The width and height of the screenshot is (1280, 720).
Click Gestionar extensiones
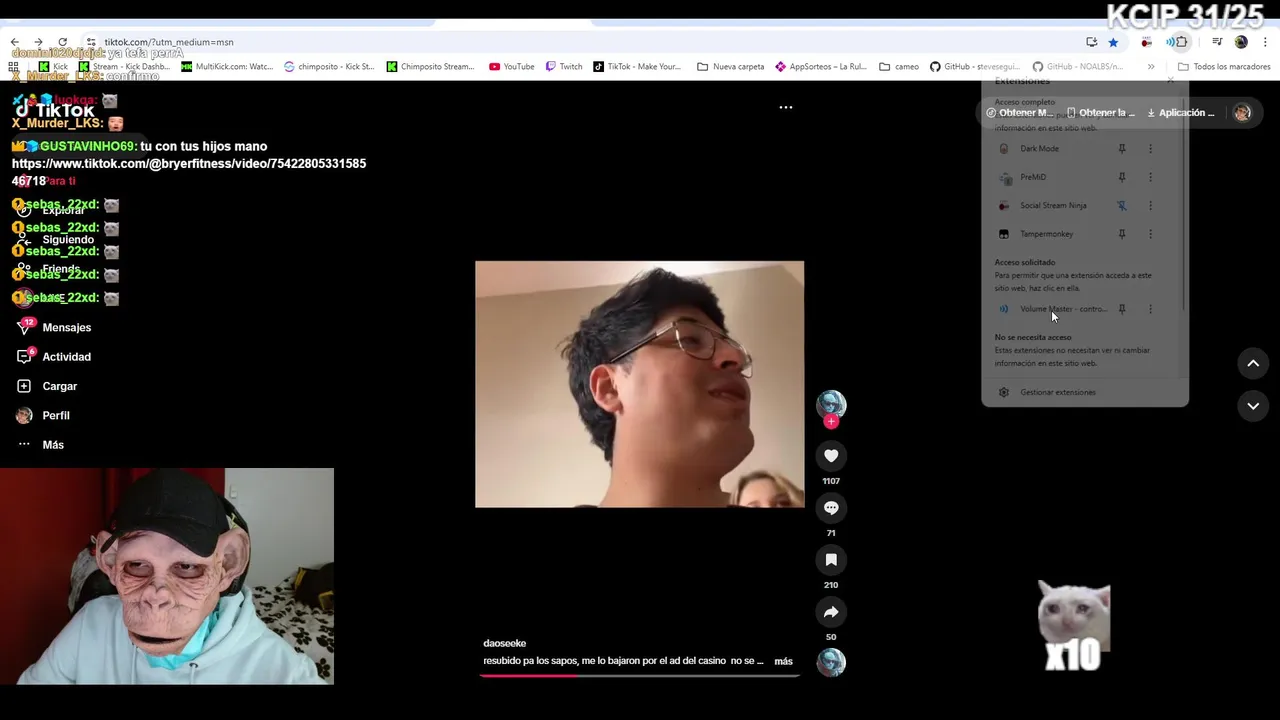(1058, 392)
